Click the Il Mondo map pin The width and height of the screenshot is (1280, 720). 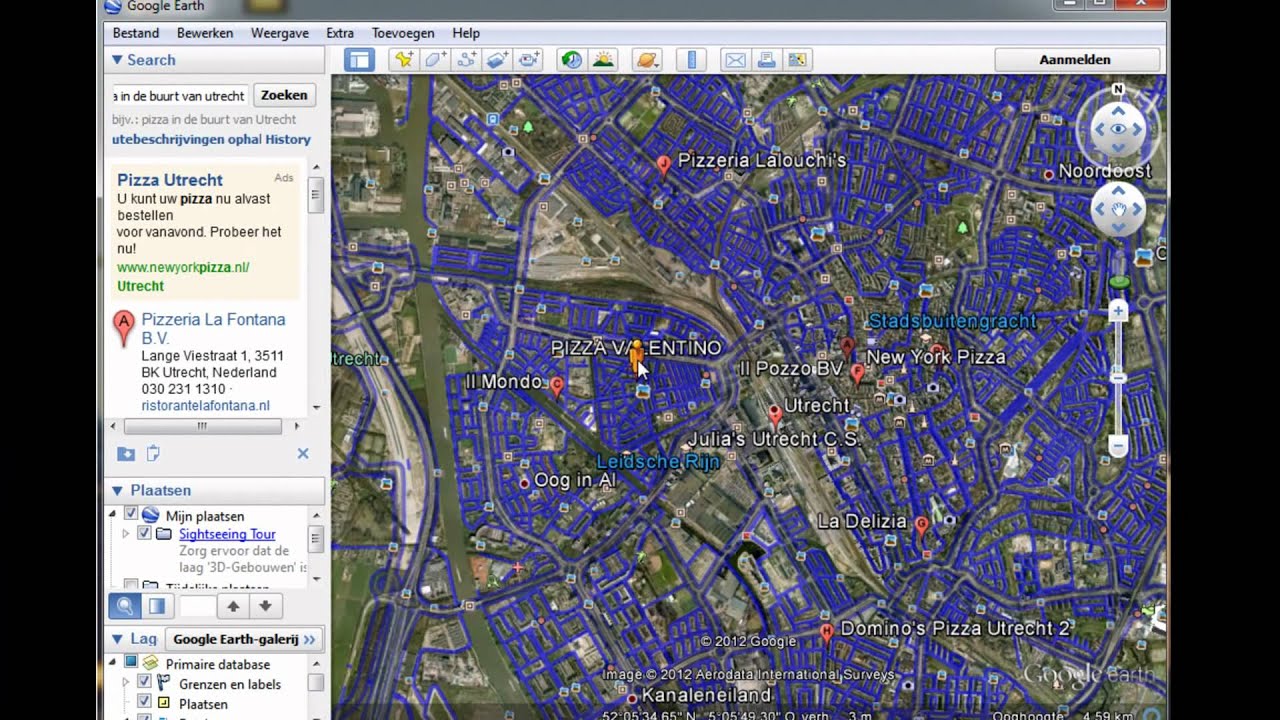(x=557, y=386)
